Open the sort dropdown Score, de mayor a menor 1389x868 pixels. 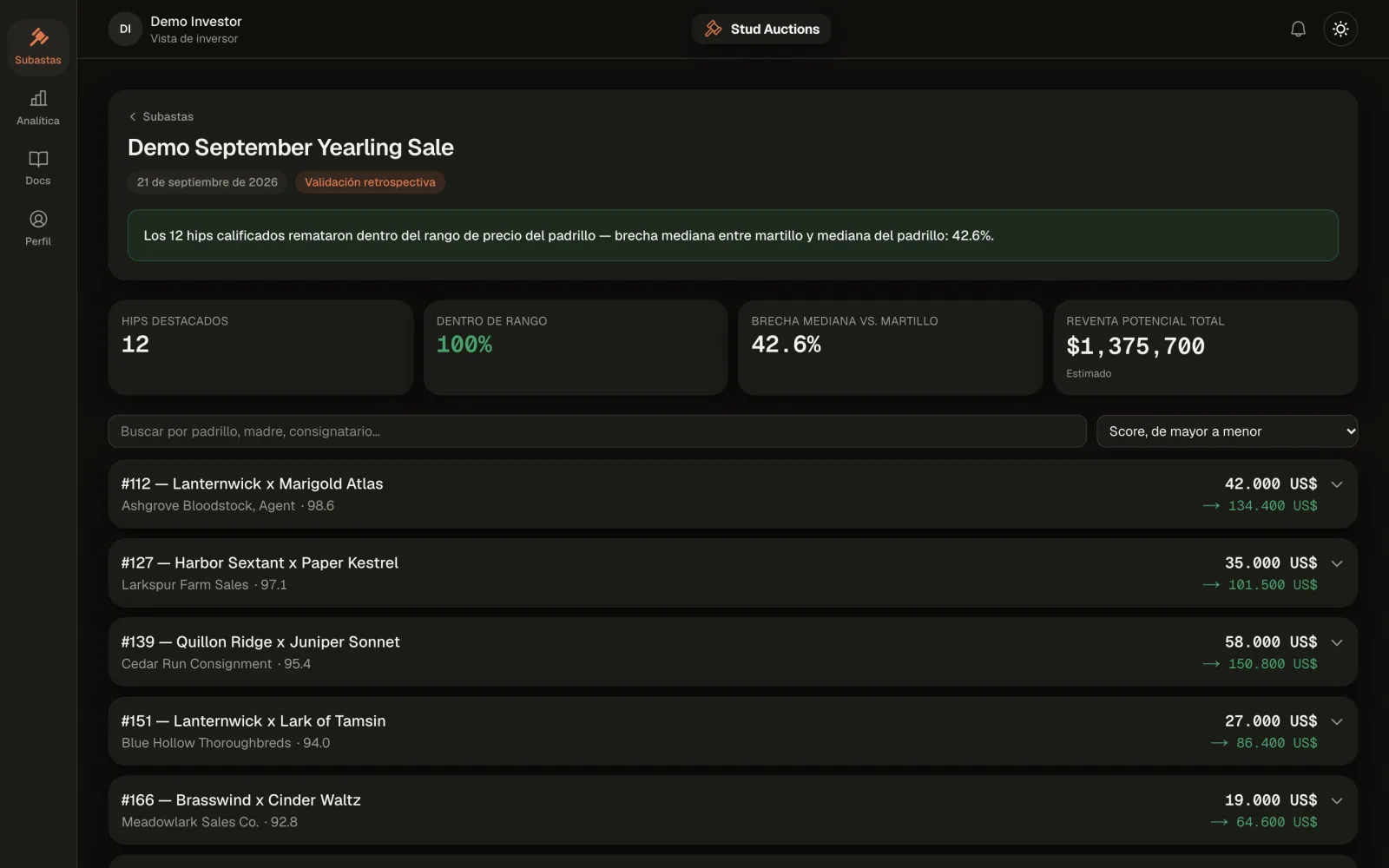click(1227, 431)
